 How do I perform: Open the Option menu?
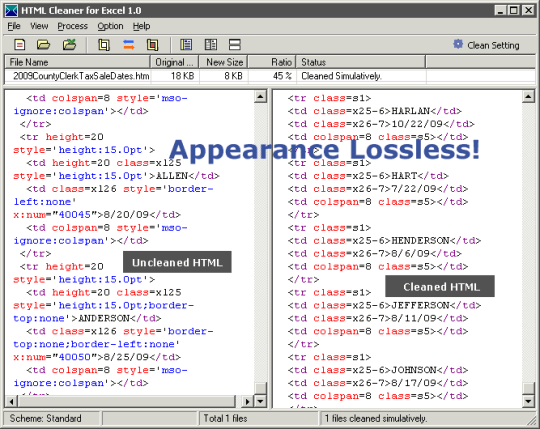pyautogui.click(x=110, y=26)
